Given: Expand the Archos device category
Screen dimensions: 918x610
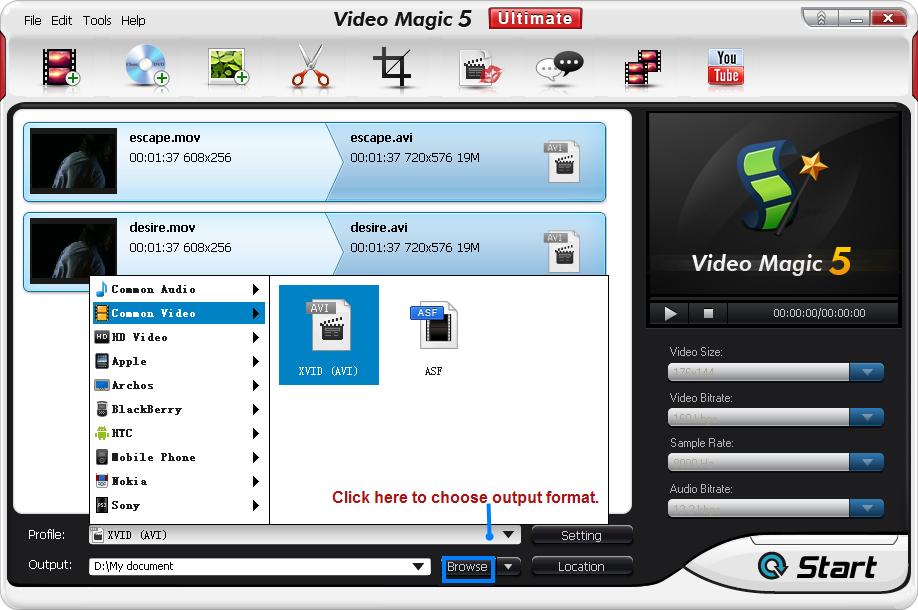Looking at the screenshot, I should [179, 385].
